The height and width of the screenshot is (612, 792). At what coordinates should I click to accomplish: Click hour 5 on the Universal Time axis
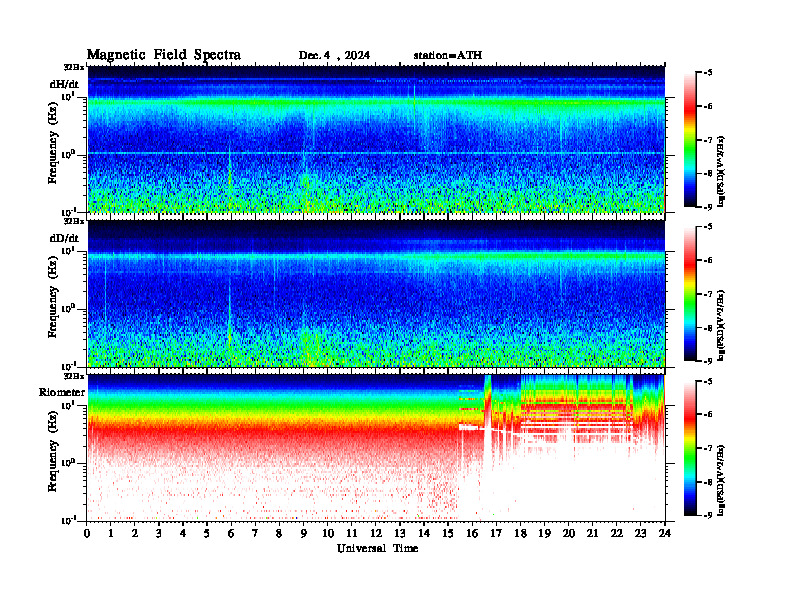[x=207, y=534]
